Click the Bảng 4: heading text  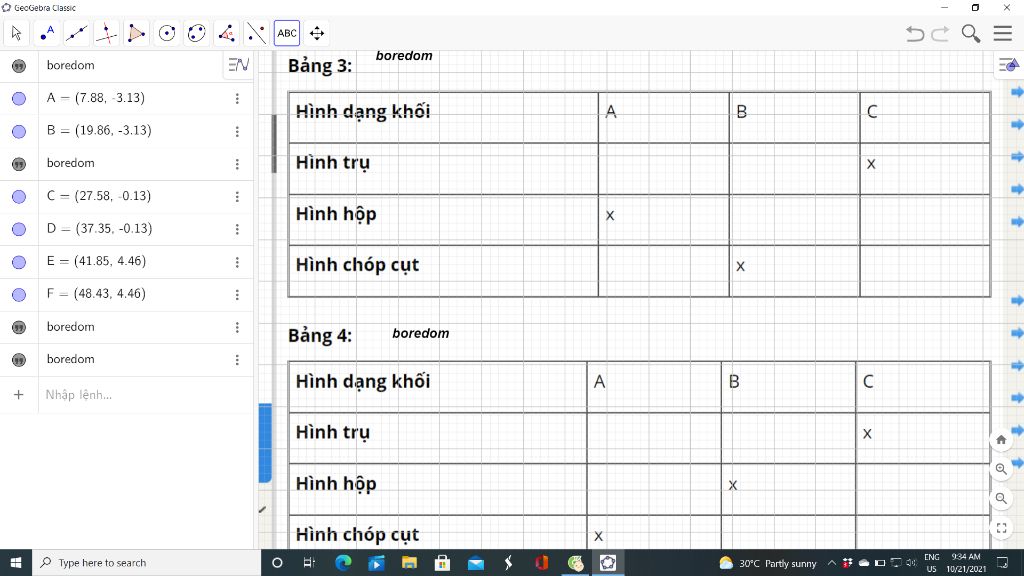pos(320,335)
